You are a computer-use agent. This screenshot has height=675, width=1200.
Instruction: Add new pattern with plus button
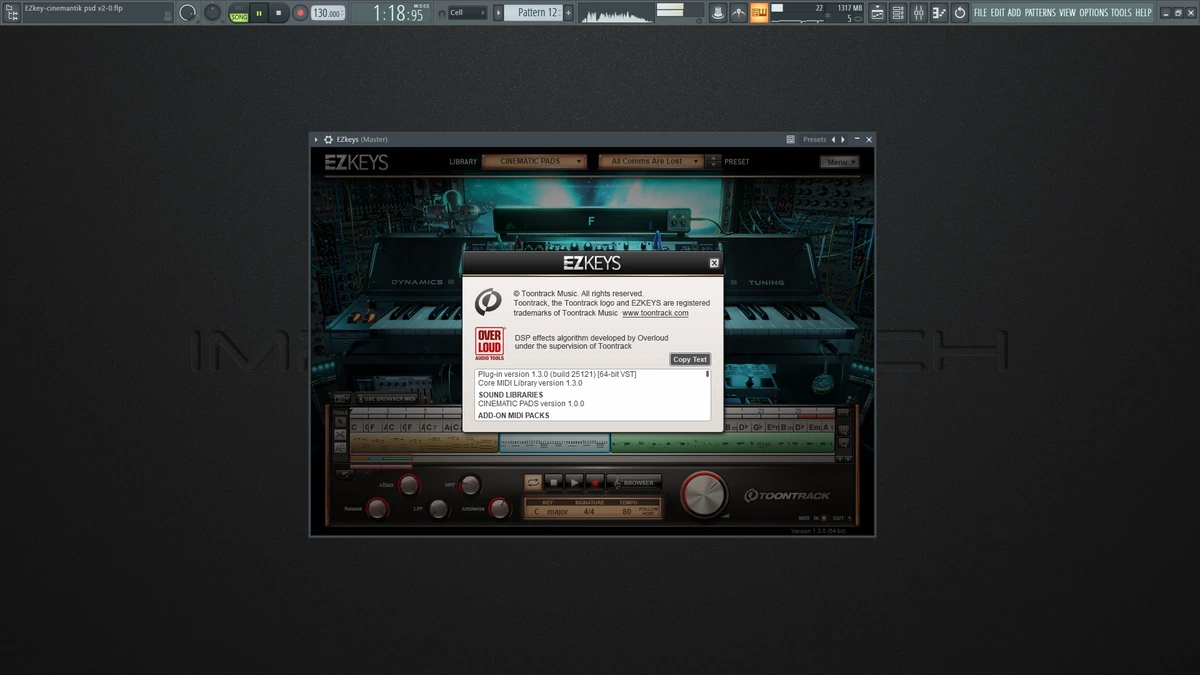569,13
